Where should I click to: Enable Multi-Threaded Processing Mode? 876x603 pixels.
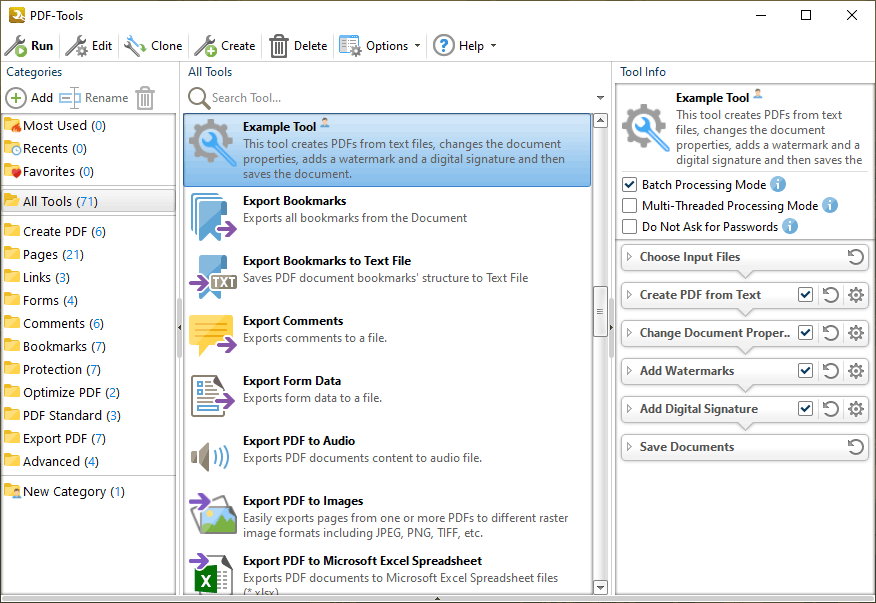point(630,206)
